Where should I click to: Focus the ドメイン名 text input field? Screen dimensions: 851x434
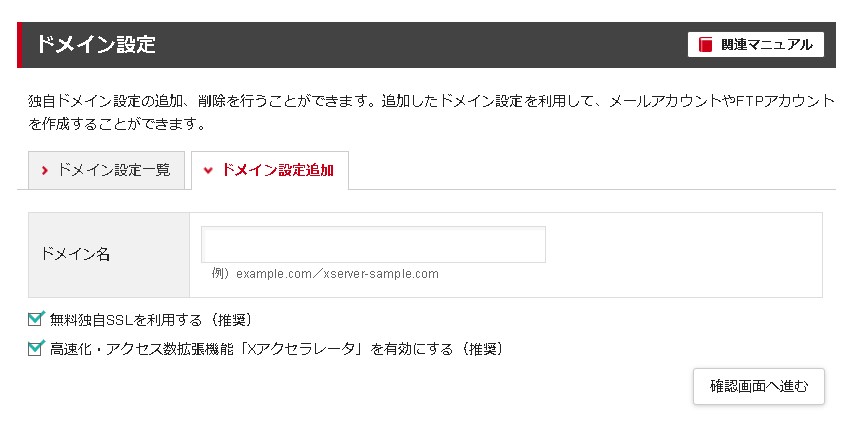[x=373, y=244]
